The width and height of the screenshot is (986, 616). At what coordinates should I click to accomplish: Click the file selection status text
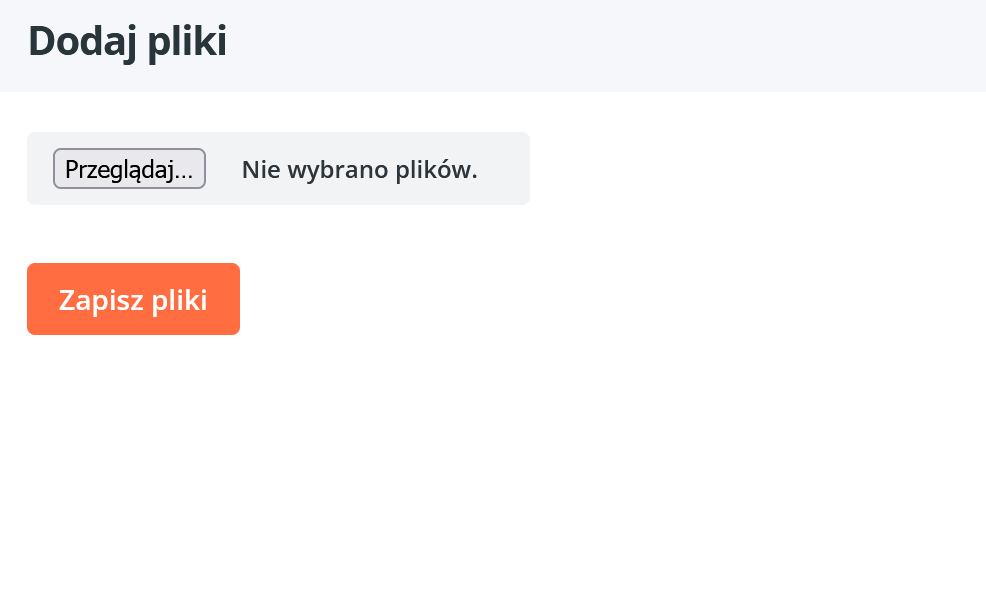pos(359,170)
